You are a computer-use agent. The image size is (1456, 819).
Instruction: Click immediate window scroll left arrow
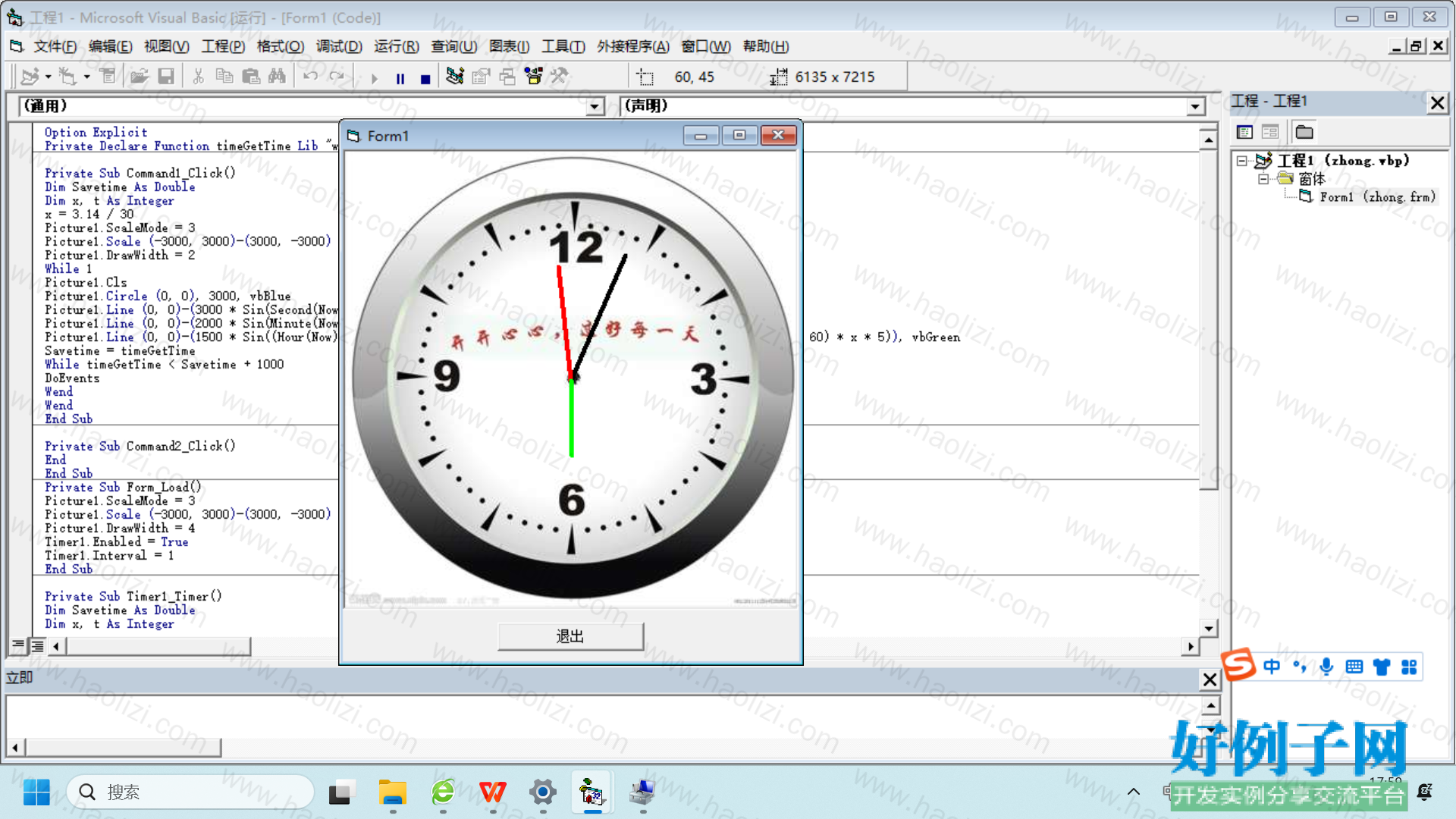pos(15,748)
